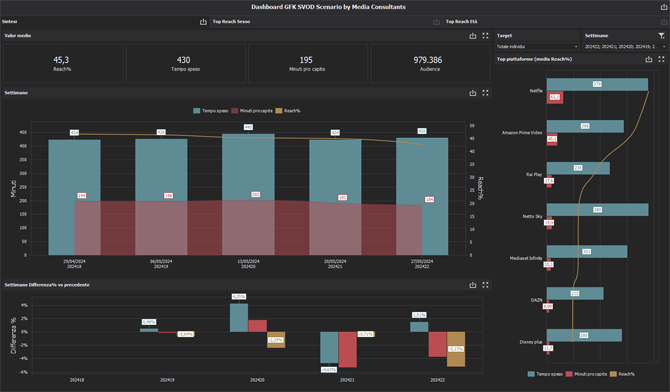Click Reach% swatch in Top piattaforme legend
Screen dimensions: 670x392
[613, 374]
